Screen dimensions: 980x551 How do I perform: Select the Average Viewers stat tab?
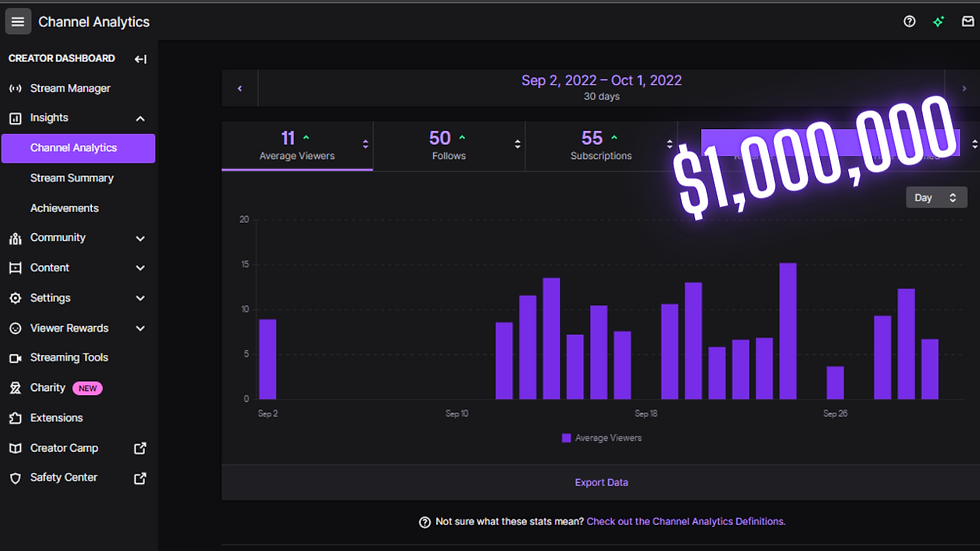(297, 146)
